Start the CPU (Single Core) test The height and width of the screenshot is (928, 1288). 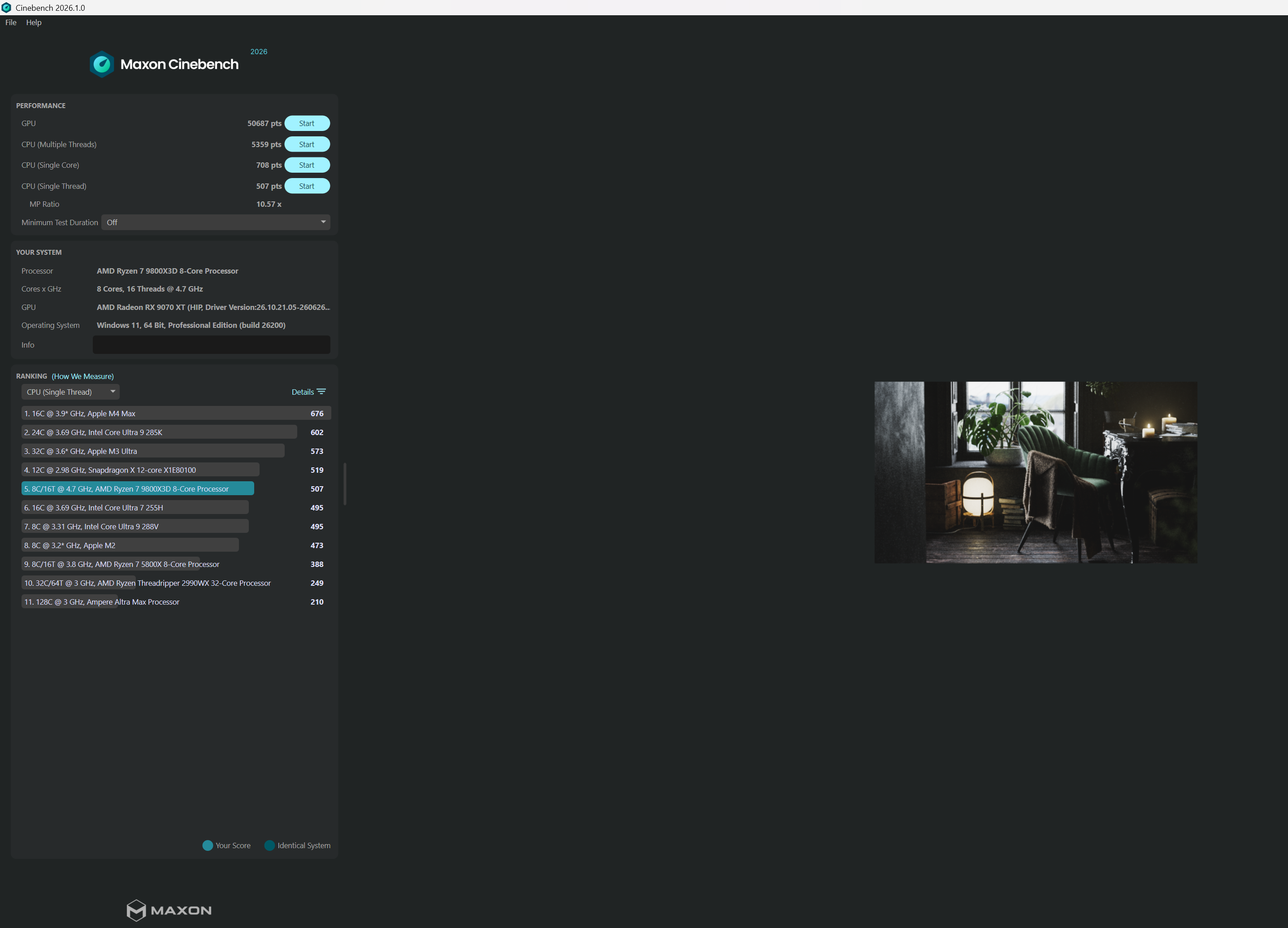[x=307, y=165]
